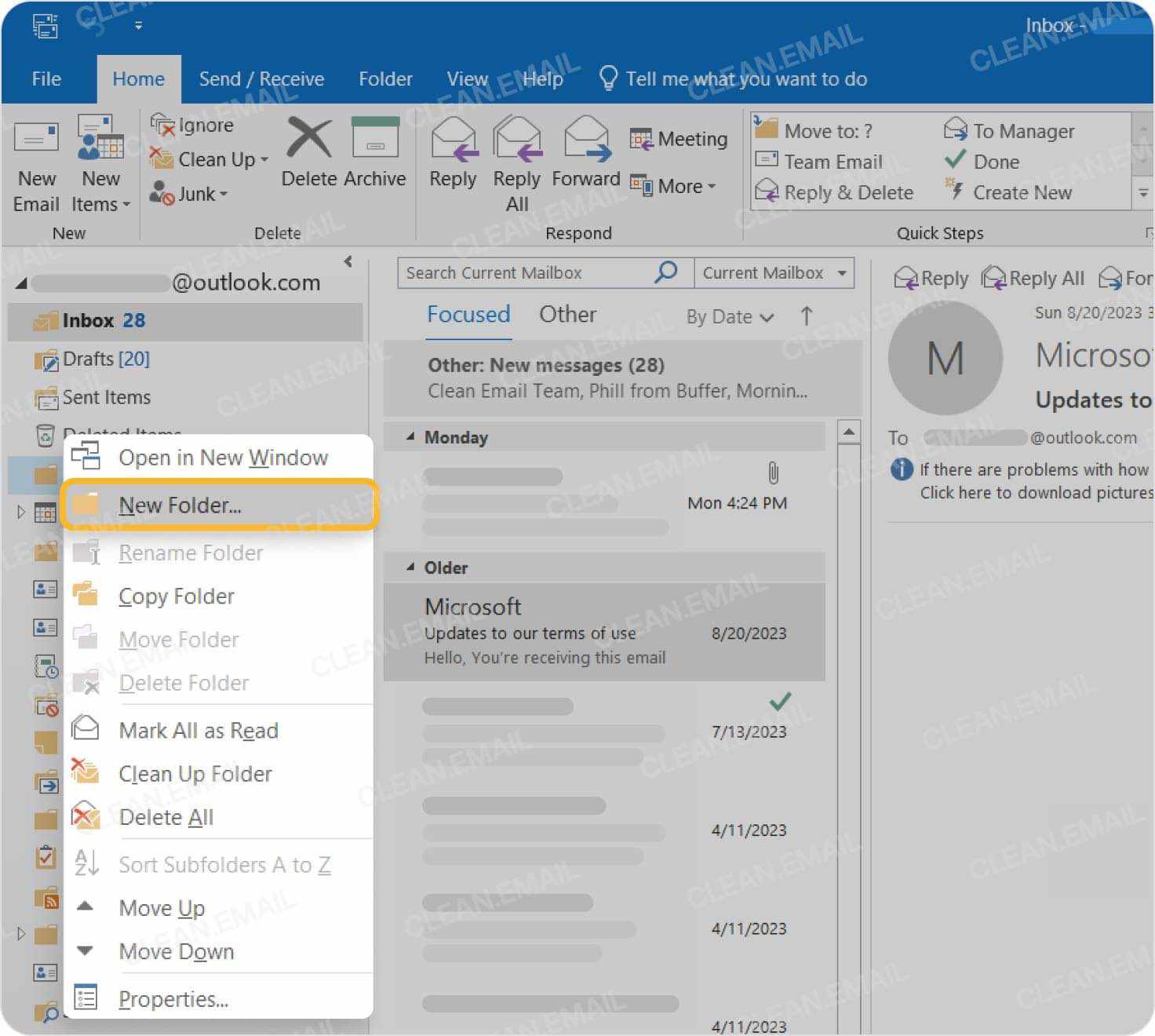
Task: Click the Ignore icon
Action: pos(195,125)
